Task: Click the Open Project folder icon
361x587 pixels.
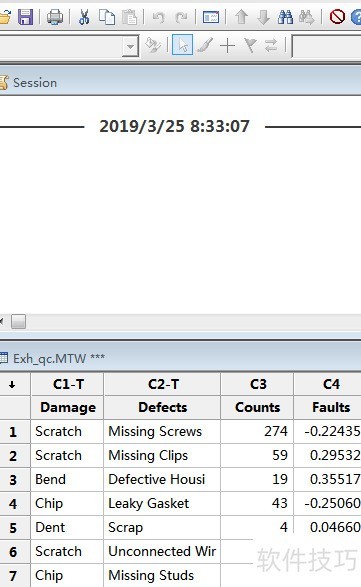Action: coord(4,17)
